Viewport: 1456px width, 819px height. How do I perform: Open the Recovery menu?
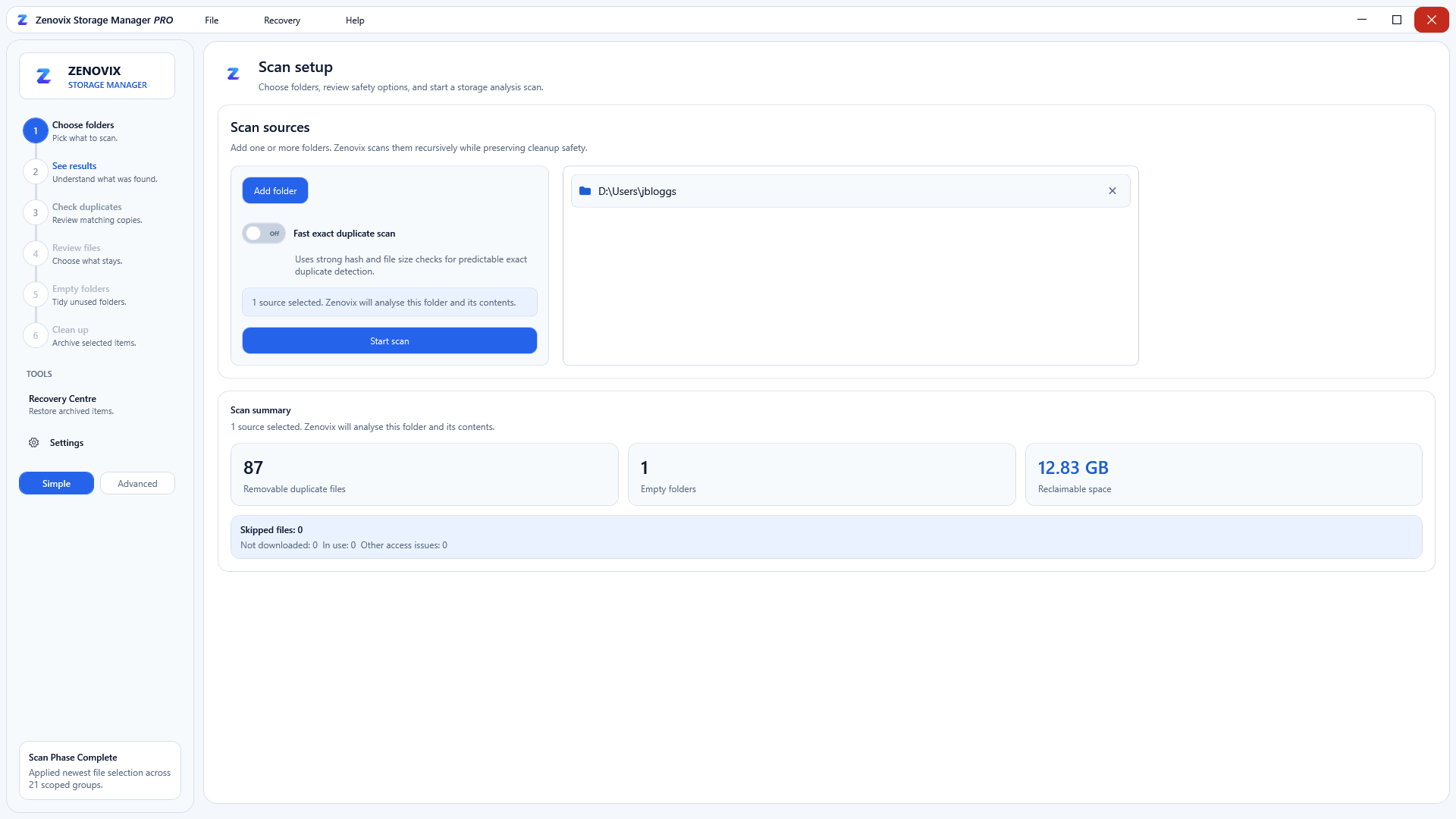click(282, 20)
